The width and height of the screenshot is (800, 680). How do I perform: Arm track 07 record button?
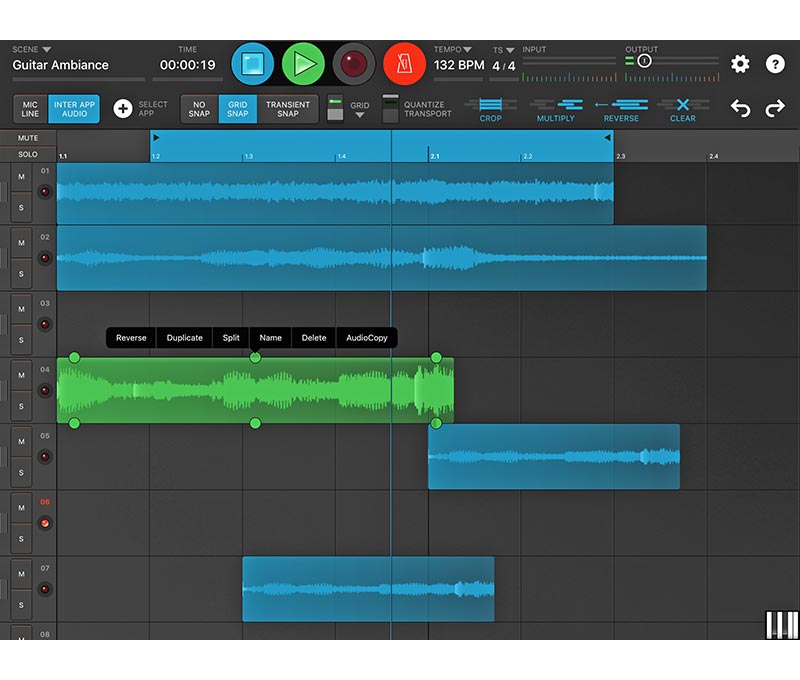(x=45, y=590)
